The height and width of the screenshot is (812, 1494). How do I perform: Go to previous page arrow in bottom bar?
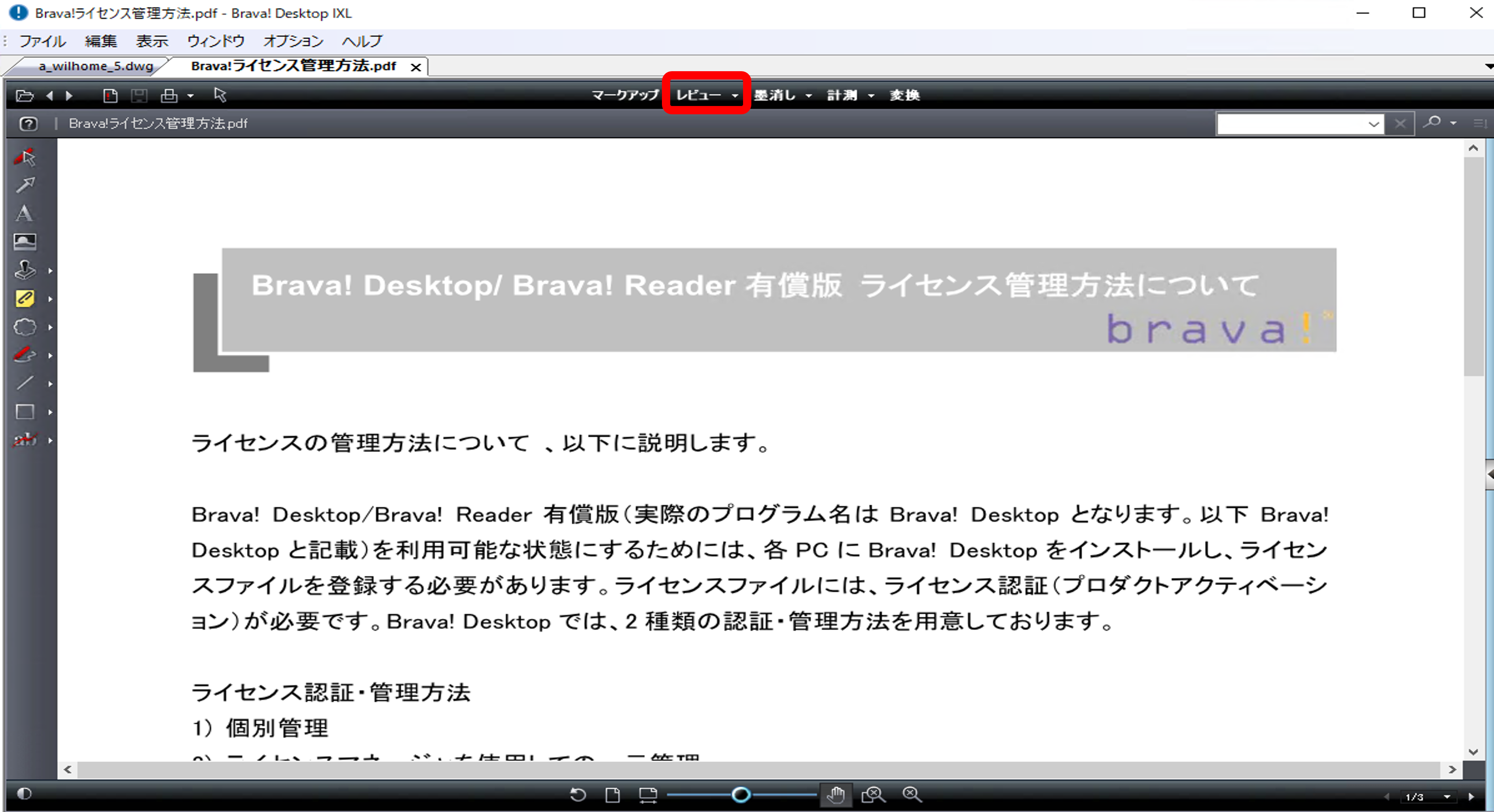(x=1387, y=797)
